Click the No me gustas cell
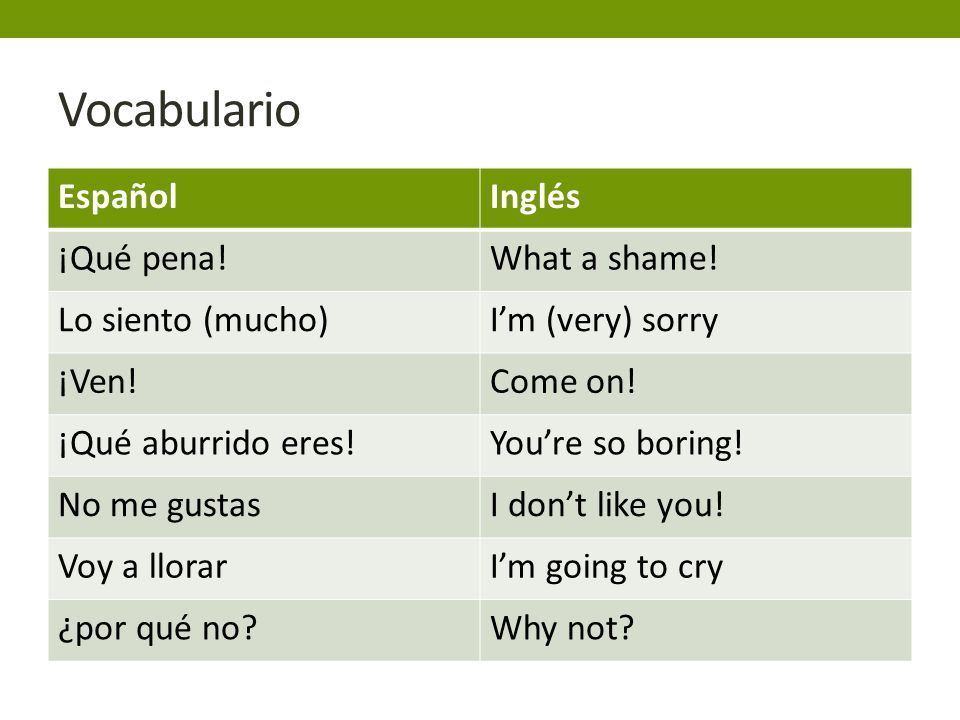Viewport: 960px width, 720px height. pos(264,507)
